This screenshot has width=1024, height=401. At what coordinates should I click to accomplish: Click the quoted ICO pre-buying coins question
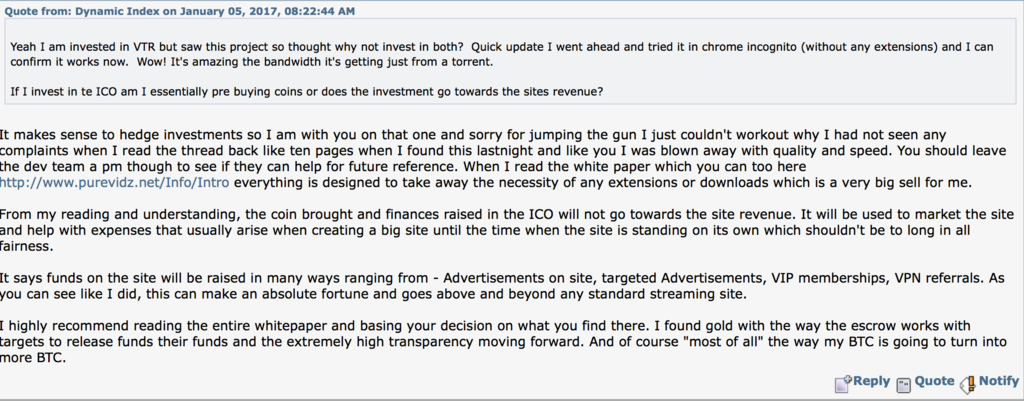coord(307,91)
